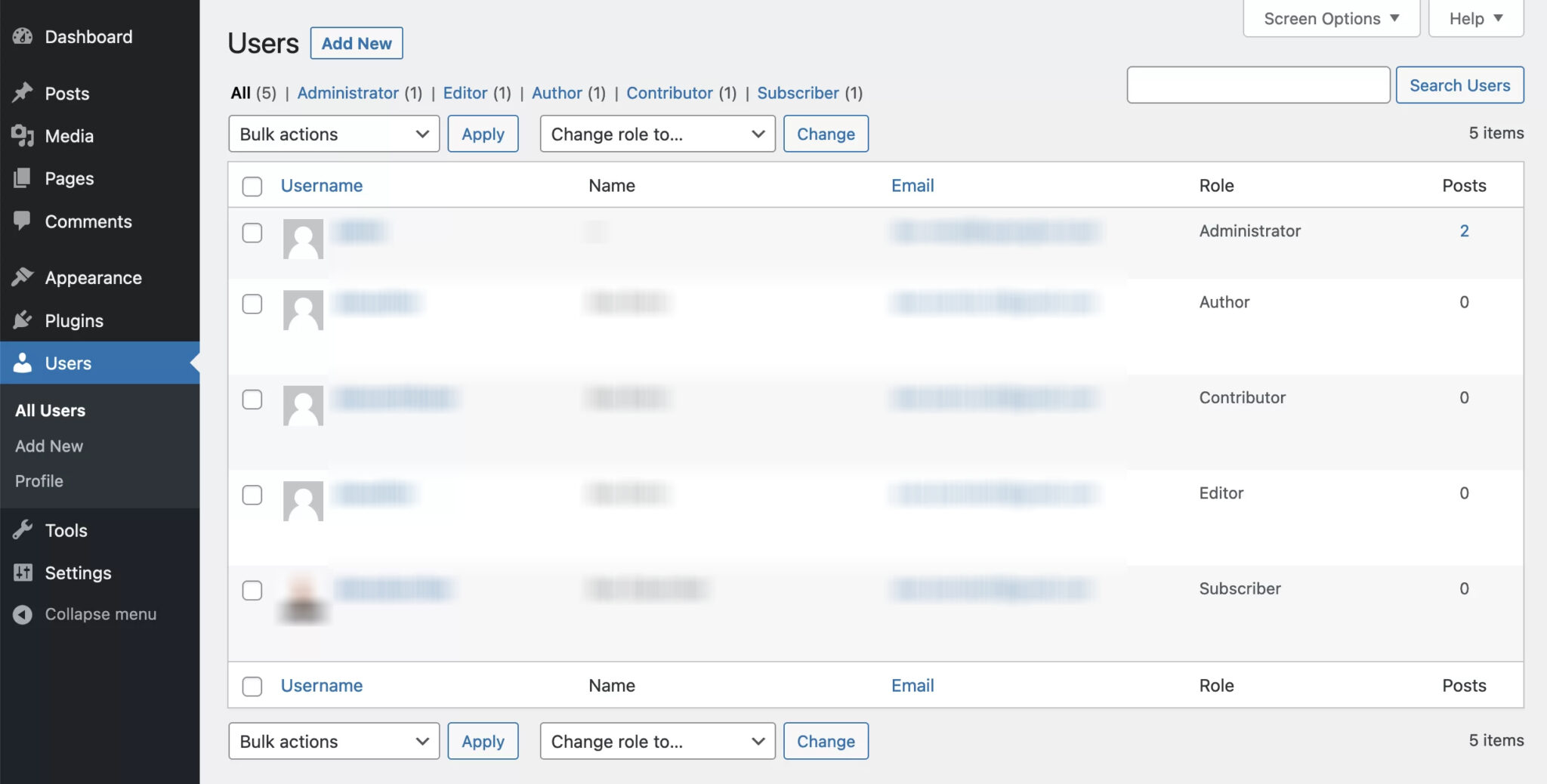Sort by Email column header
1547x784 pixels.
912,185
